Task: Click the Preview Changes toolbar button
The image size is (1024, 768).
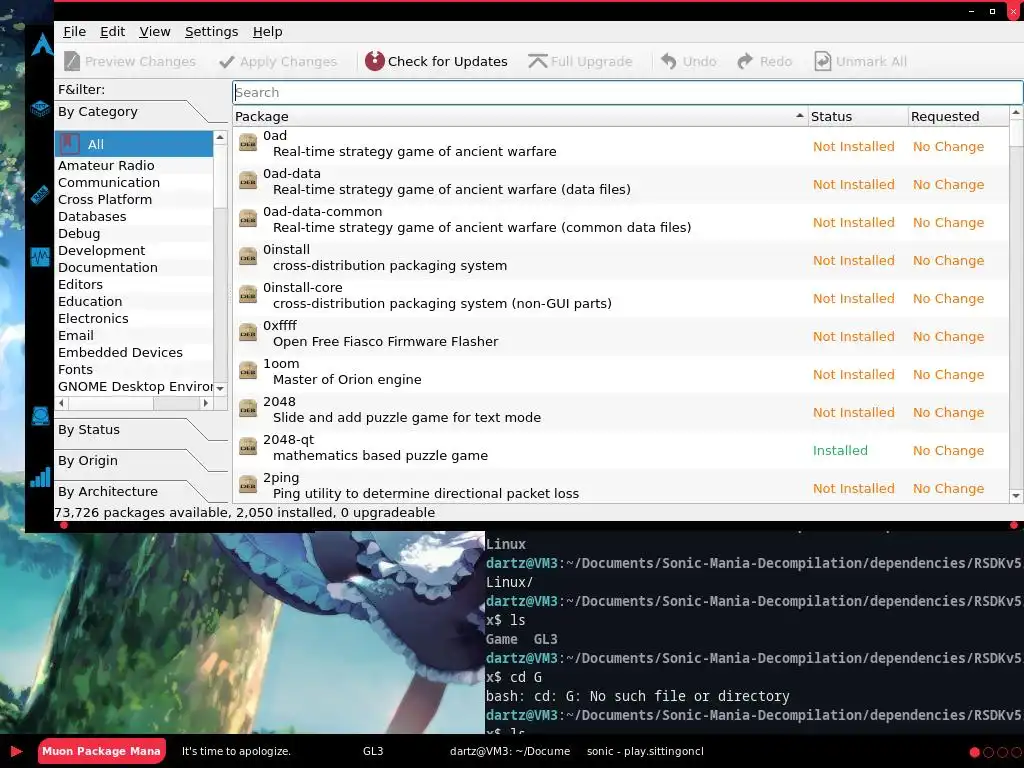Action: pyautogui.click(x=130, y=61)
